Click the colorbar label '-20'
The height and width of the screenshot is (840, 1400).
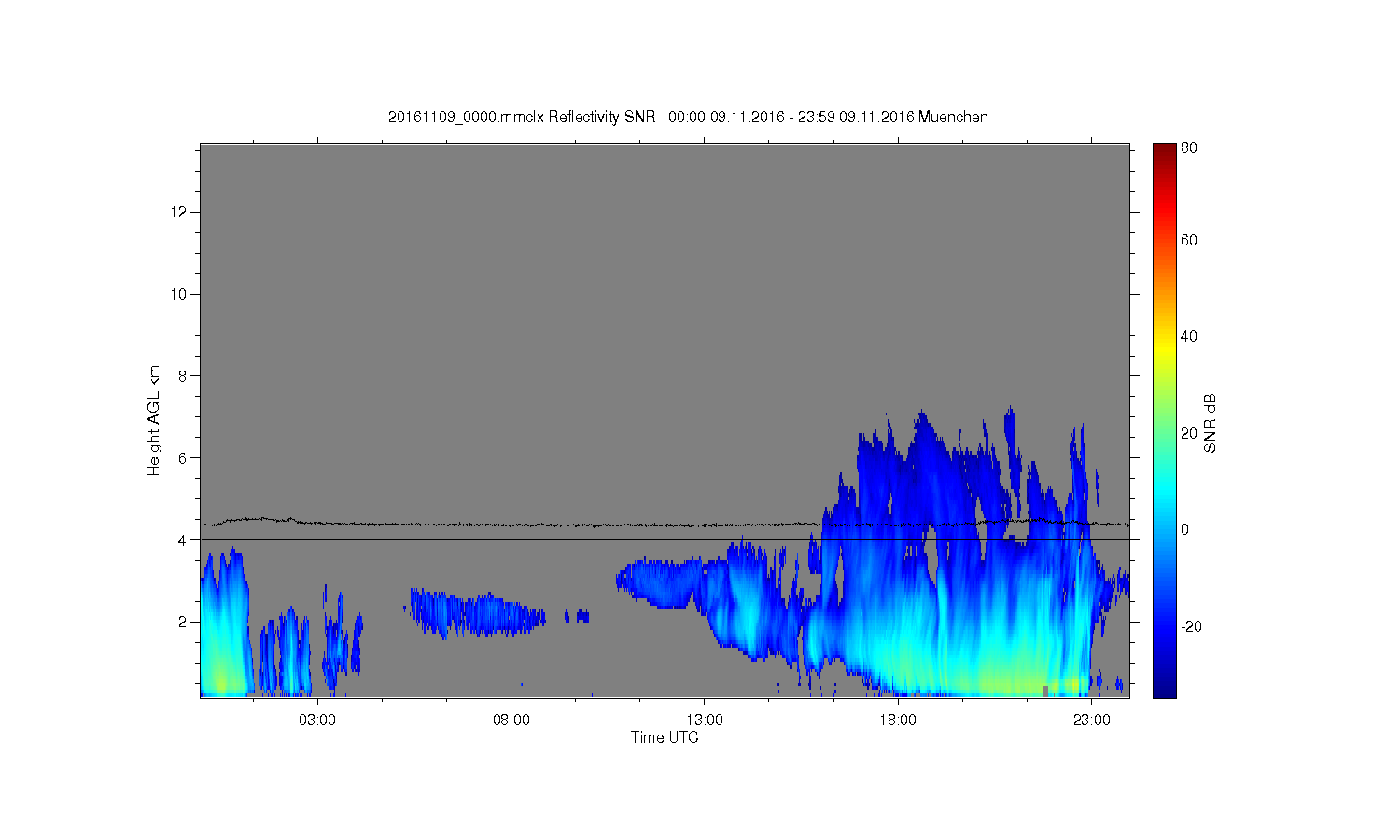[x=1191, y=626]
